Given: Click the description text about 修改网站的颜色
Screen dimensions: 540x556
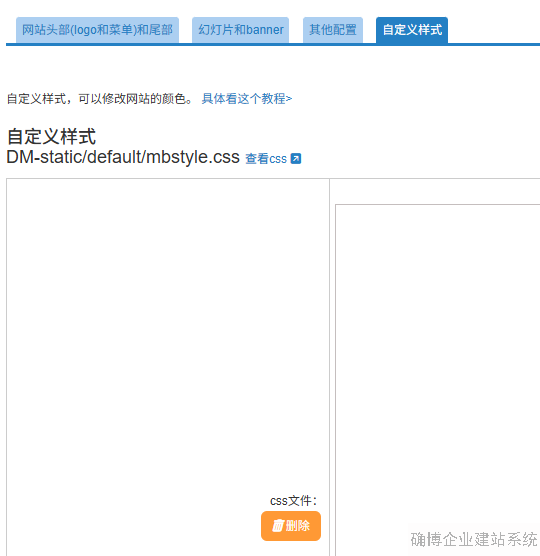Looking at the screenshot, I should point(100,99).
